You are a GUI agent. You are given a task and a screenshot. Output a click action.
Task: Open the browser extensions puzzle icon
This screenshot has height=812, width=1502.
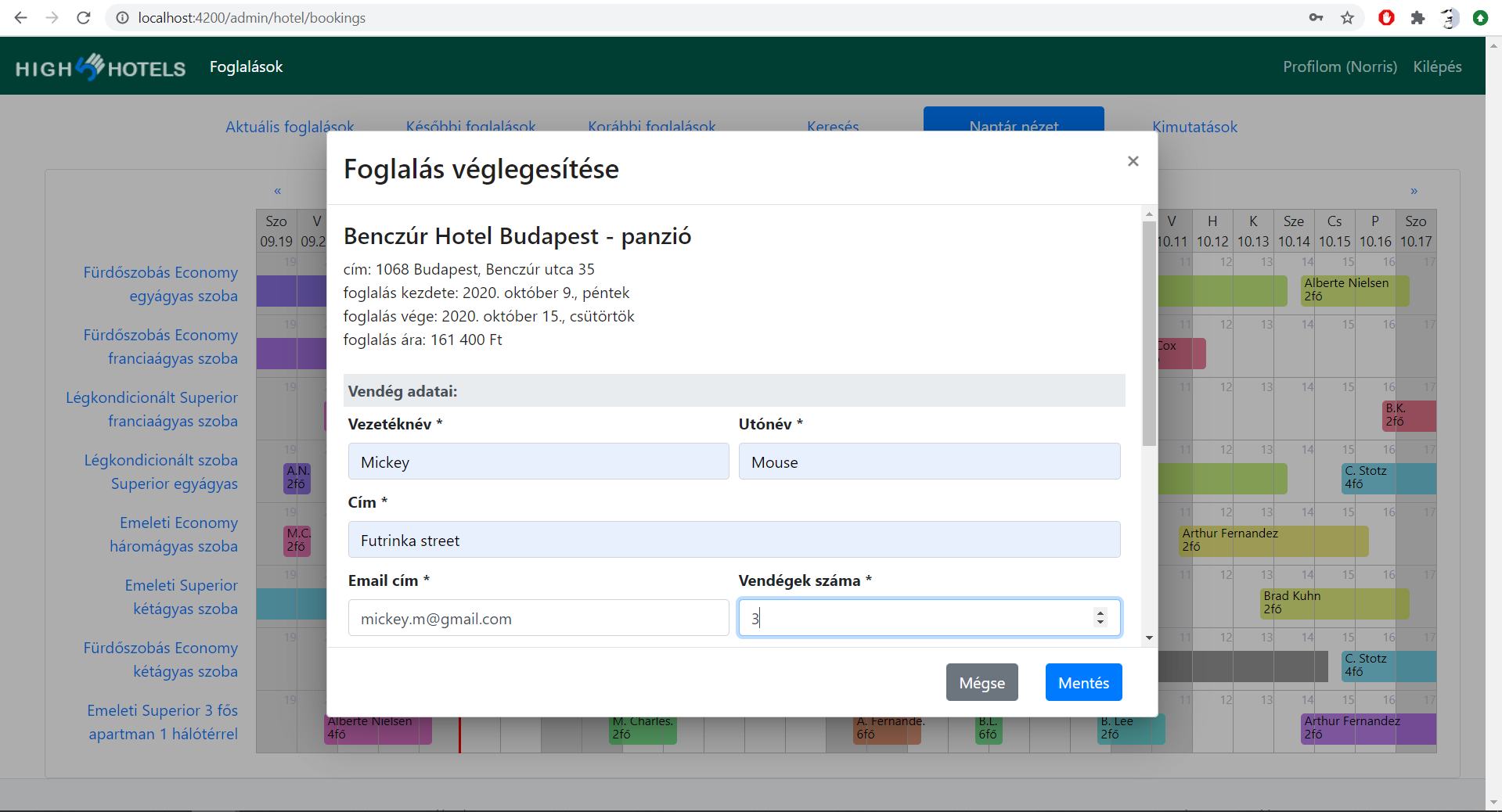click(1417, 17)
